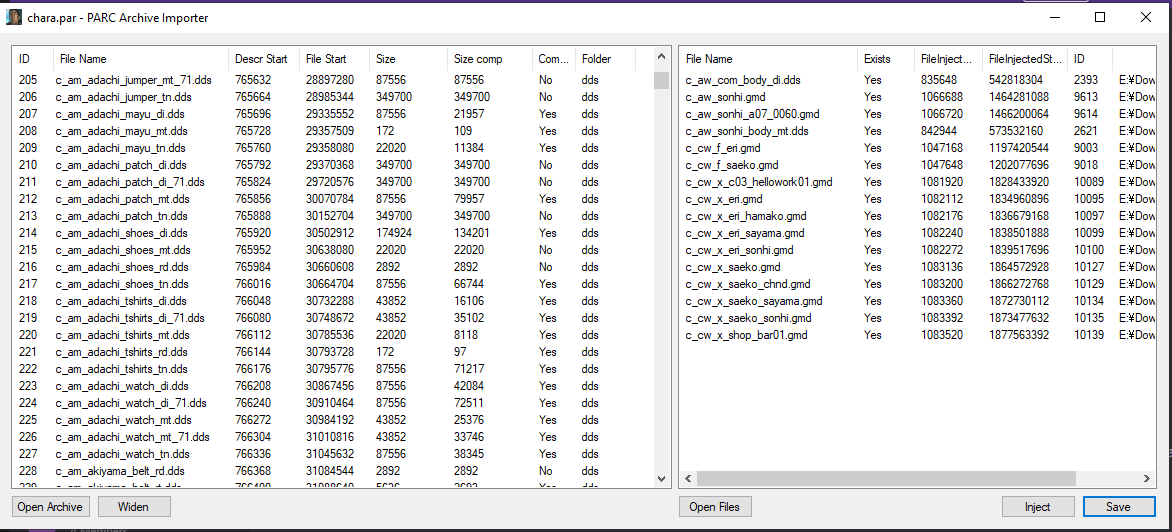Viewport: 1172px width, 532px height.
Task: Click the Widen button
Action: 134,507
